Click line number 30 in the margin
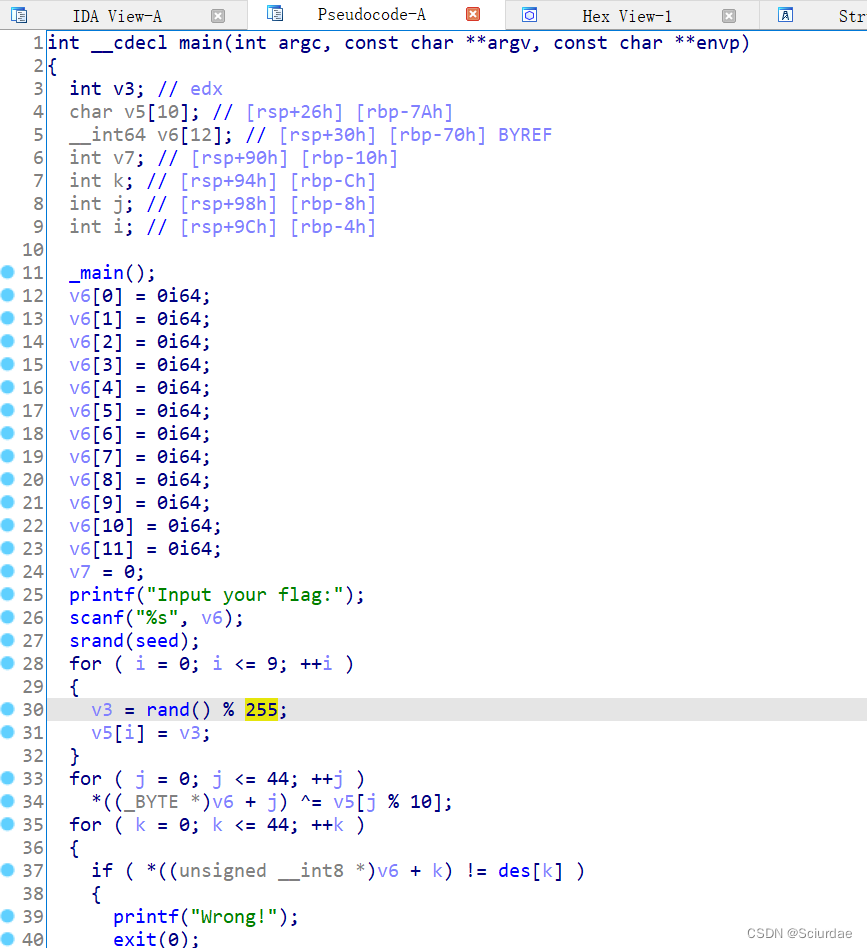 [32, 709]
